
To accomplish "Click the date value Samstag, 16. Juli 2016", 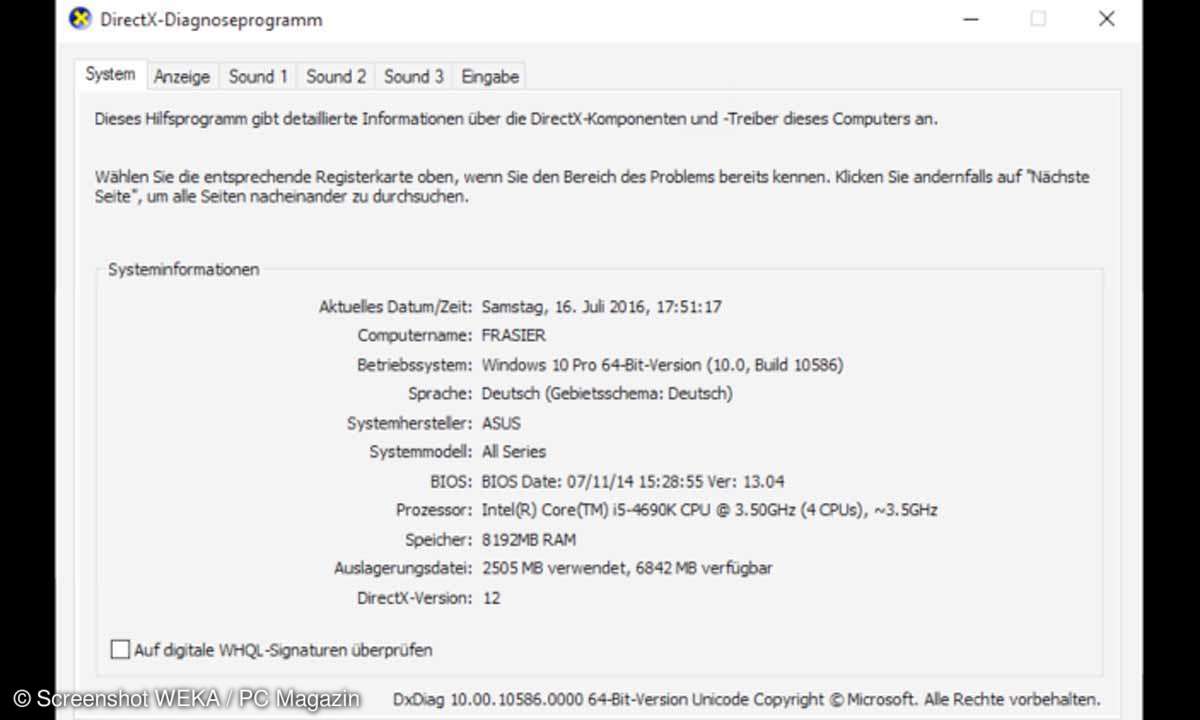I will click(x=601, y=307).
